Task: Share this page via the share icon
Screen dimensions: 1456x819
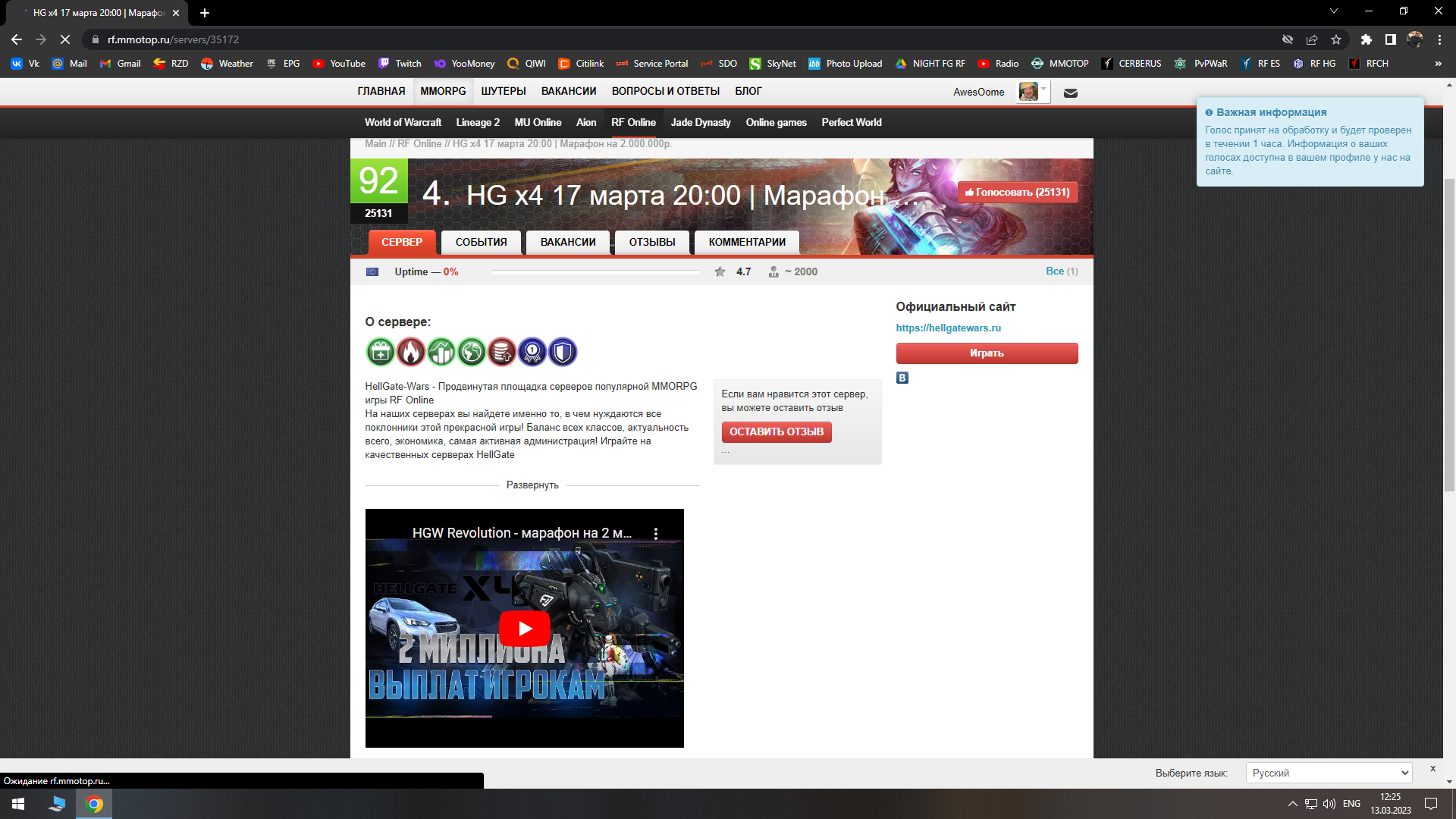Action: pos(1312,39)
